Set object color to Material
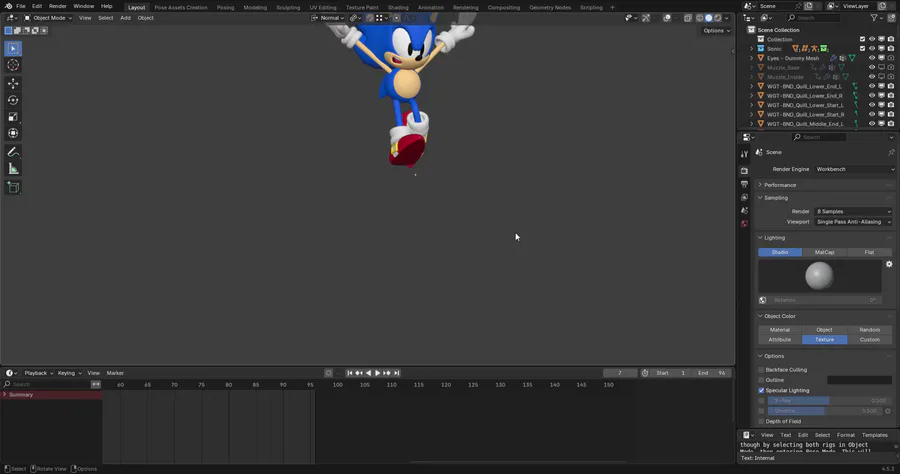 pyautogui.click(x=779, y=330)
